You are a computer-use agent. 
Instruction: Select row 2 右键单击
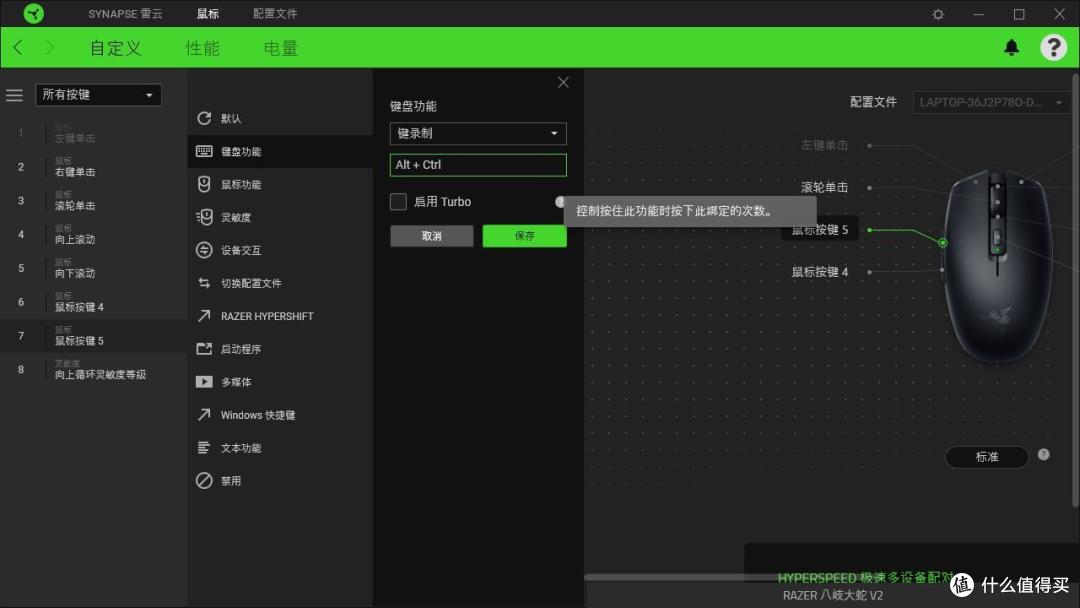coord(94,167)
